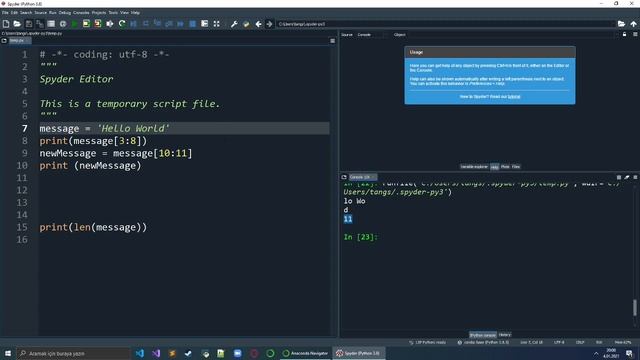This screenshot has height=360, width=640.
Task: Open the Edit menu
Action: (14, 13)
